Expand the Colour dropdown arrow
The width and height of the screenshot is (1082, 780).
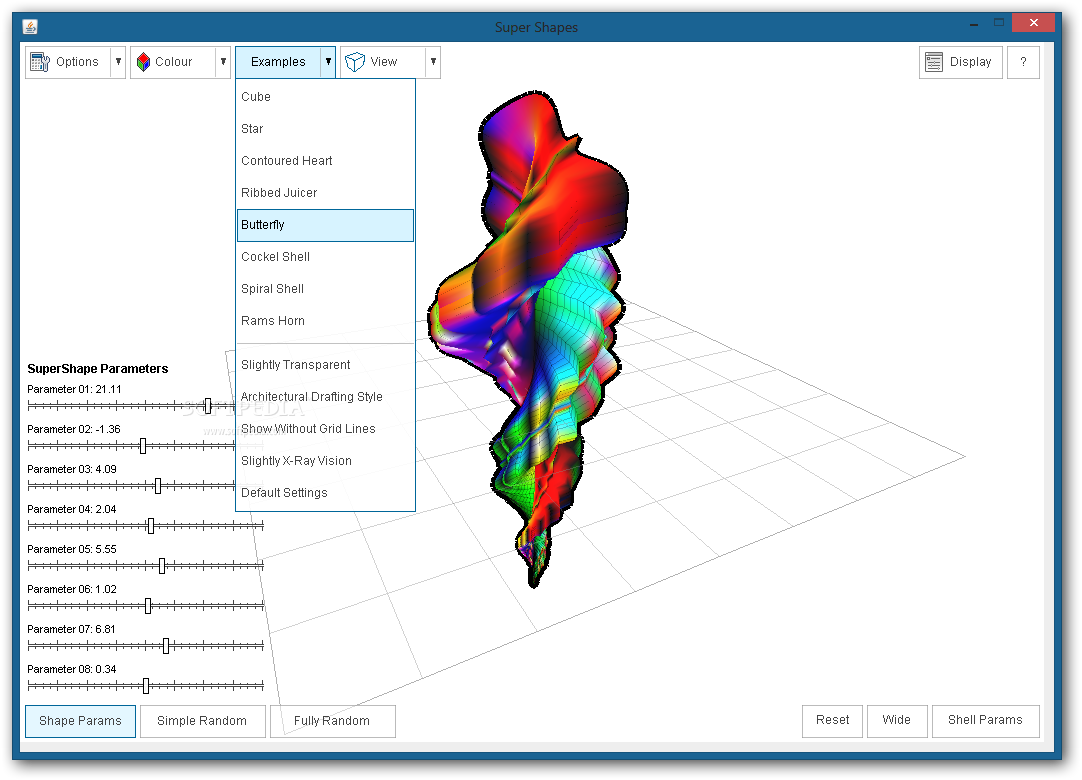coord(224,62)
